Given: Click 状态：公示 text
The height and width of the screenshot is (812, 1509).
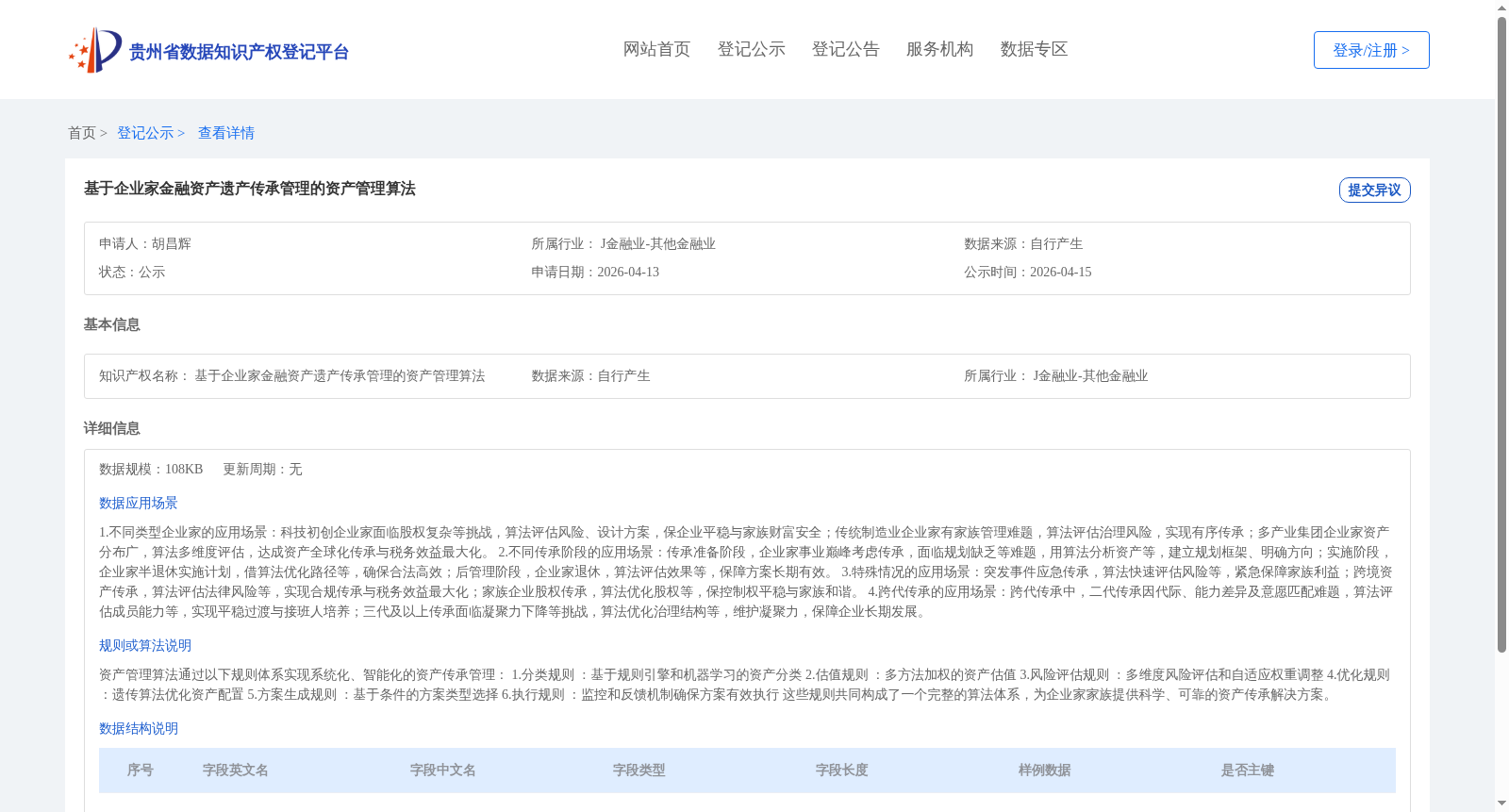Looking at the screenshot, I should (x=132, y=272).
